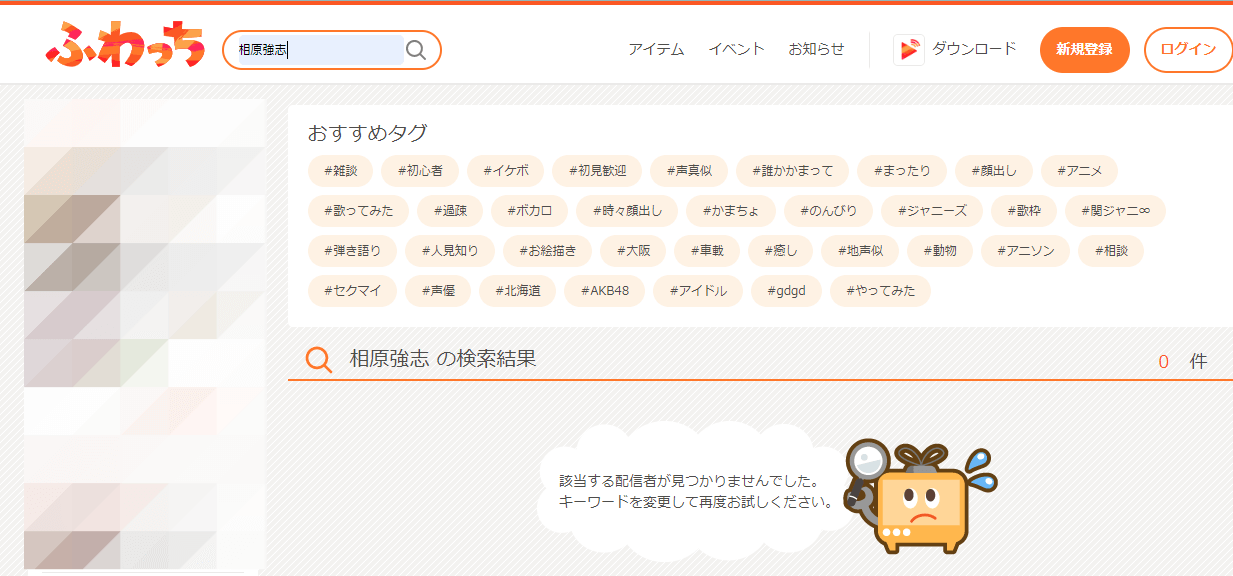The image size is (1233, 576).
Task: Select the #相談 tag
Action: coord(1111,251)
